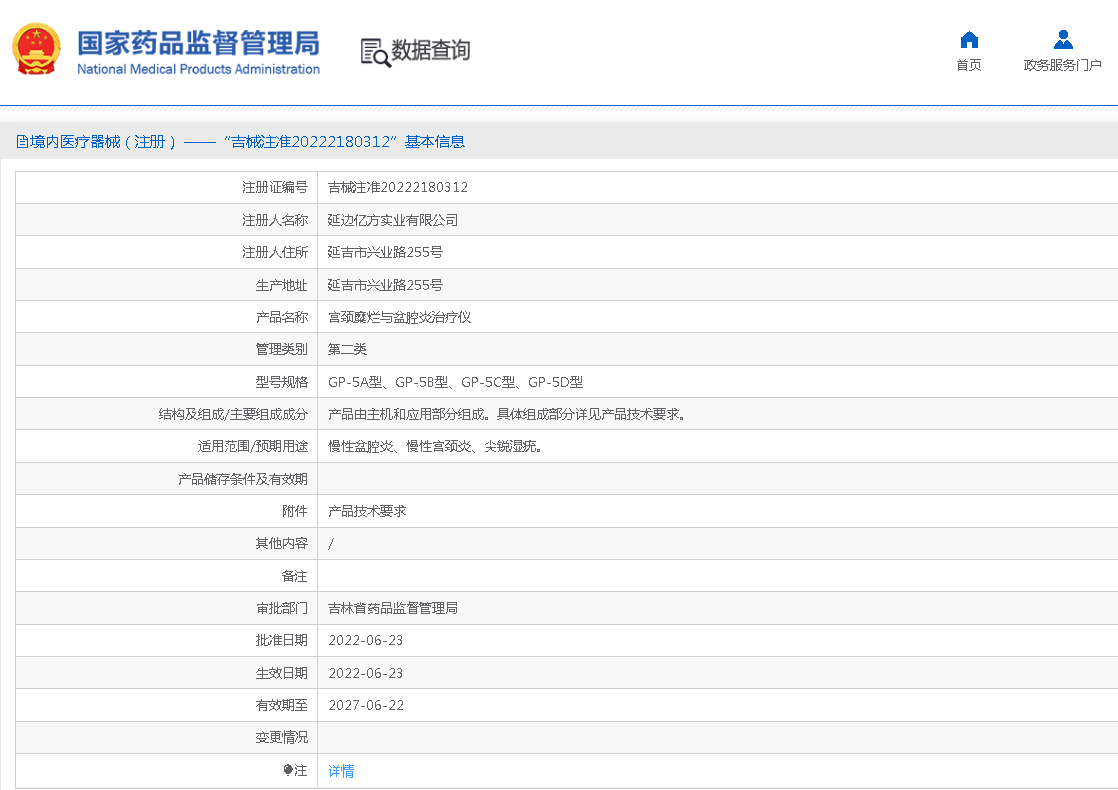Click the 首页 house icon

[x=968, y=40]
